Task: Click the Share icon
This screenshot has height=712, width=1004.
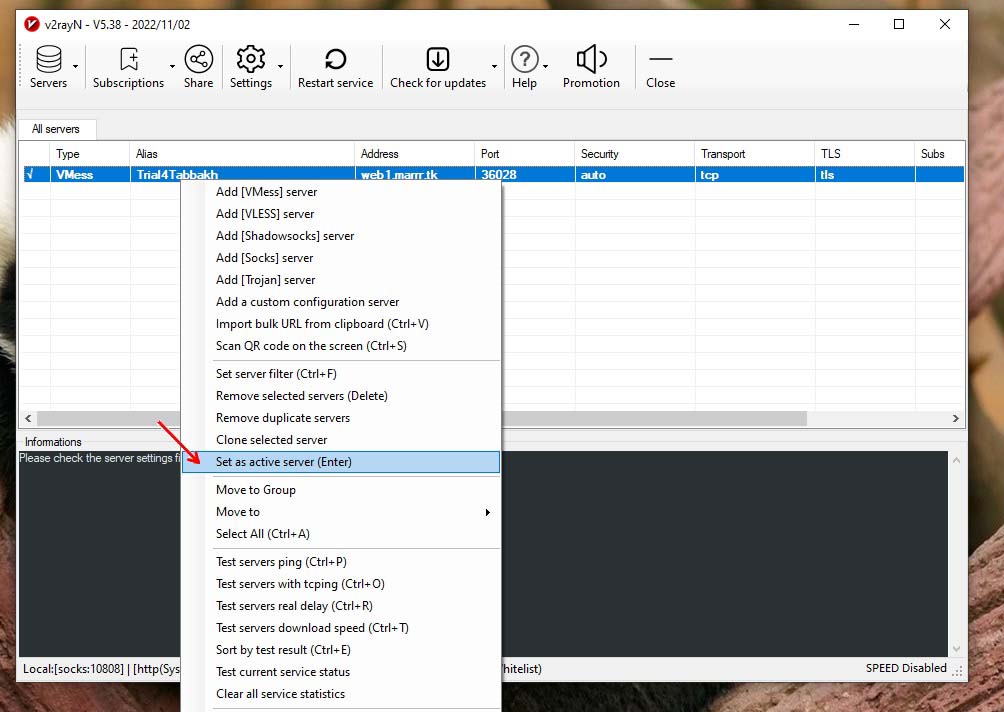Action: [198, 60]
